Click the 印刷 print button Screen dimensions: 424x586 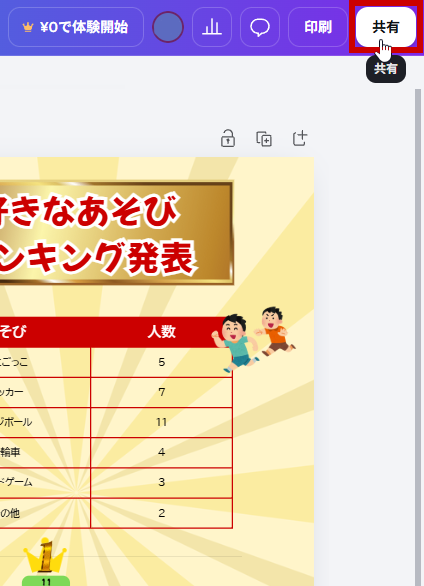tap(318, 27)
